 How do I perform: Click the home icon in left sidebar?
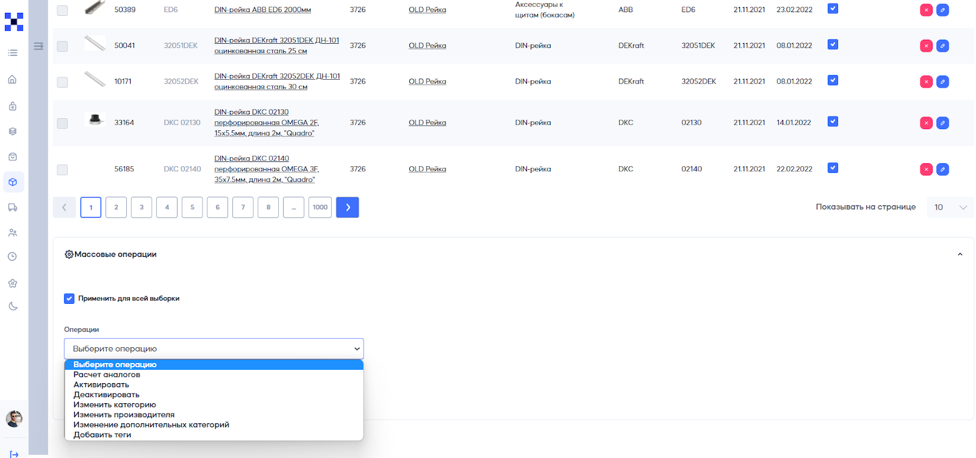[x=12, y=79]
